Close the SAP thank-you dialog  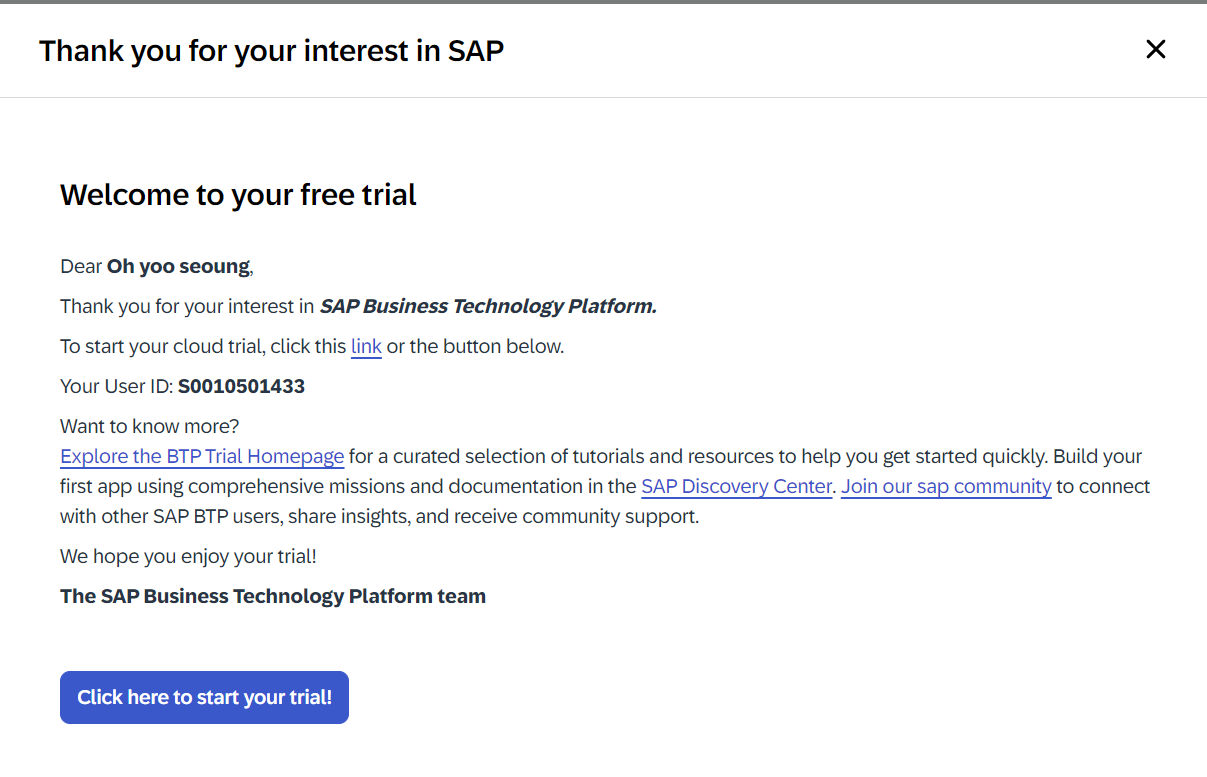click(x=1155, y=49)
